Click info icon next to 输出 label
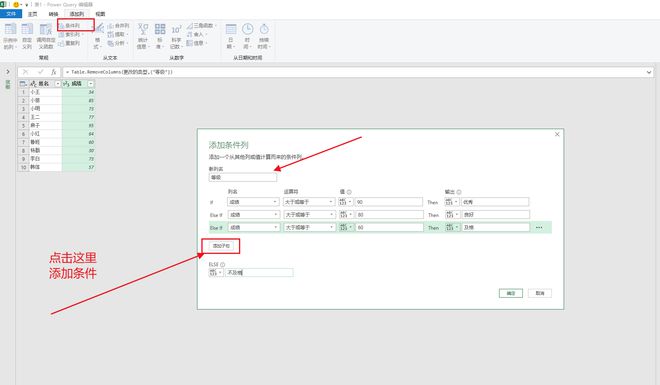Image resolution: width=660 pixels, height=385 pixels. (x=459, y=192)
